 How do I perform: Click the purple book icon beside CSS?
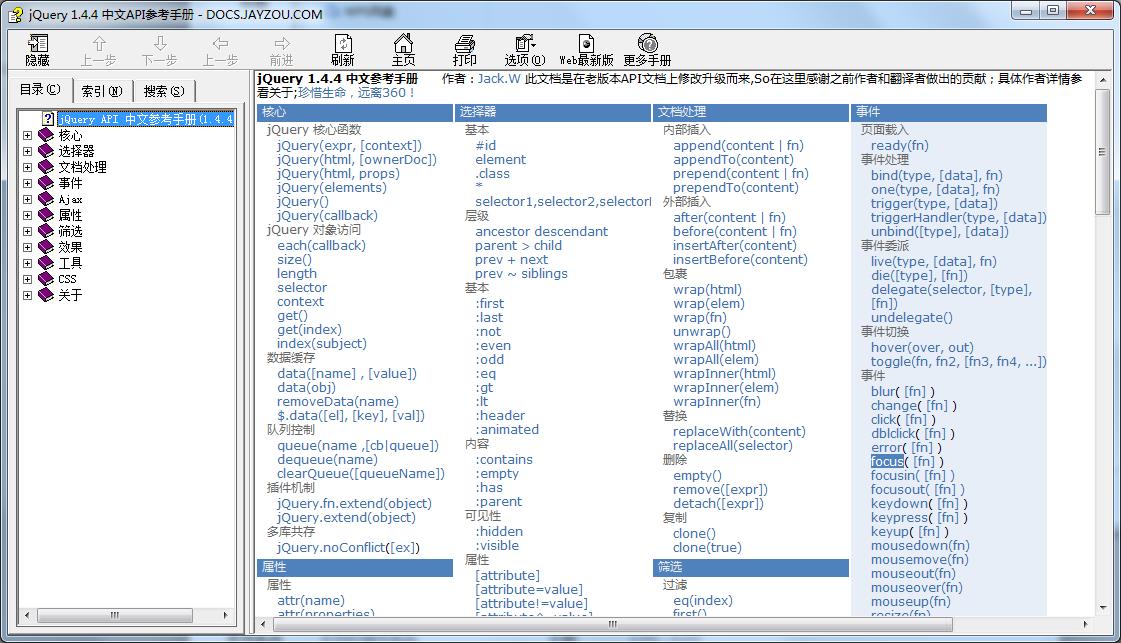tap(46, 279)
